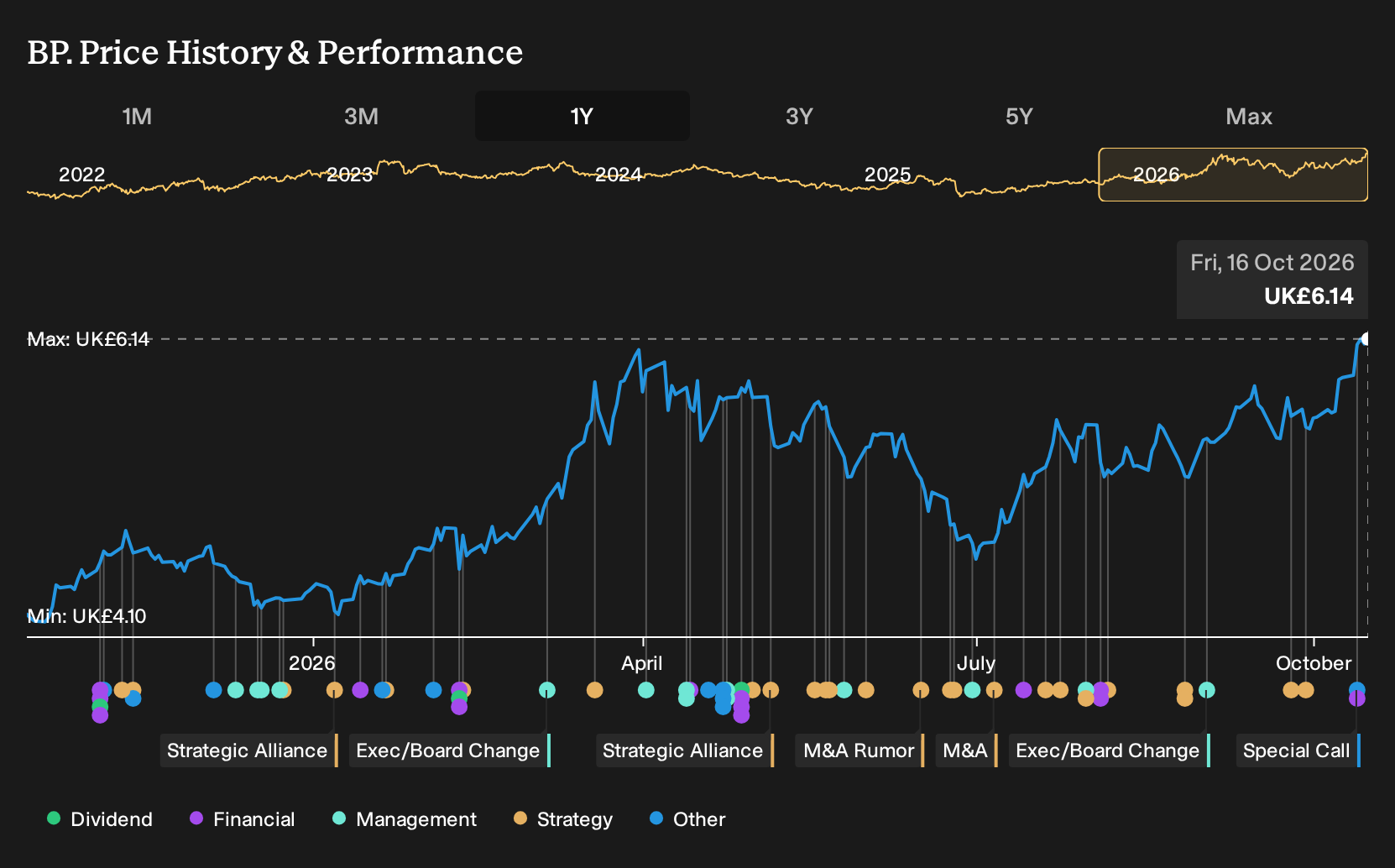This screenshot has height=868, width=1395.
Task: Switch to the 3Y range tab
Action: pyautogui.click(x=799, y=116)
